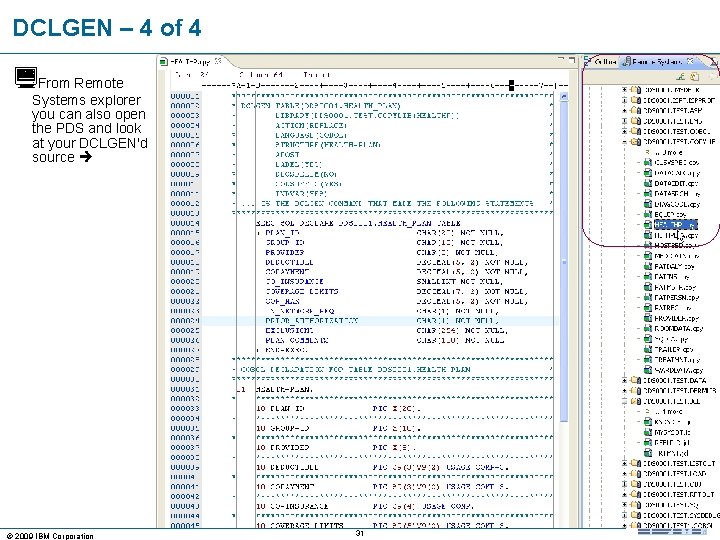Click the DDS0001.TEST.ASM folder icon
The image size is (720, 540).
point(636,111)
